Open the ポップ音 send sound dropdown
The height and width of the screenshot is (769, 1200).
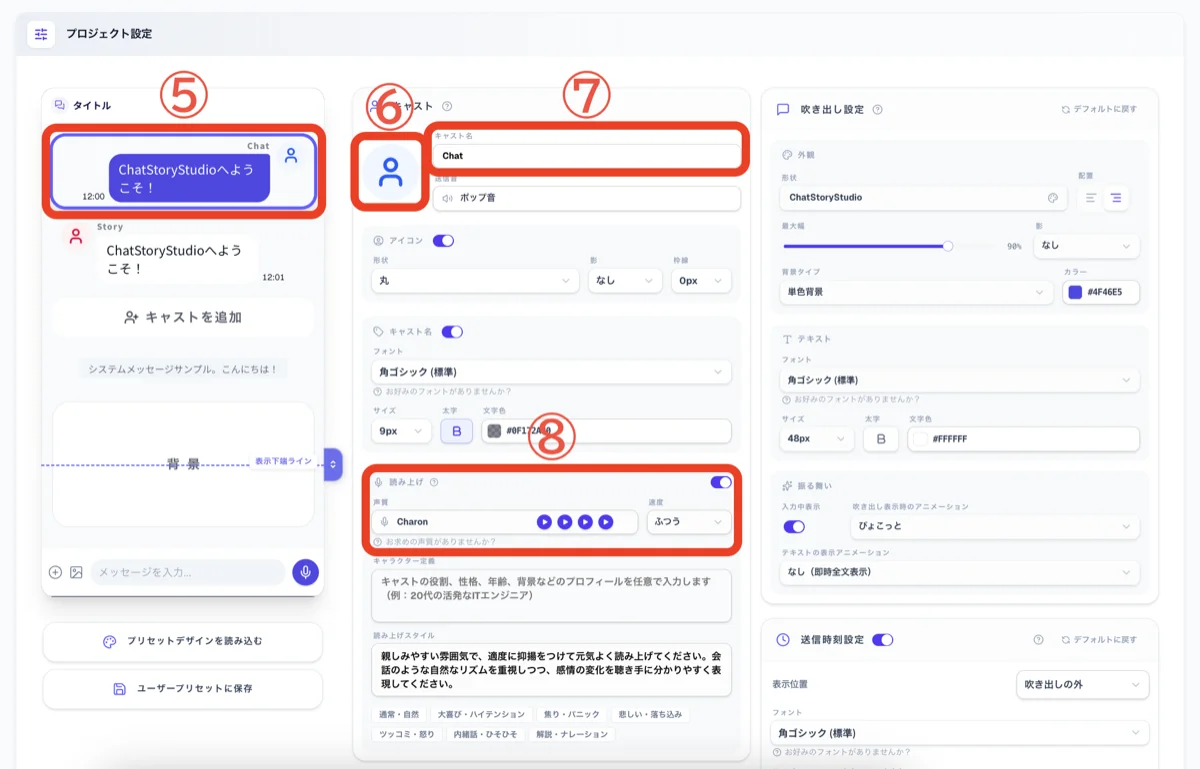[587, 198]
